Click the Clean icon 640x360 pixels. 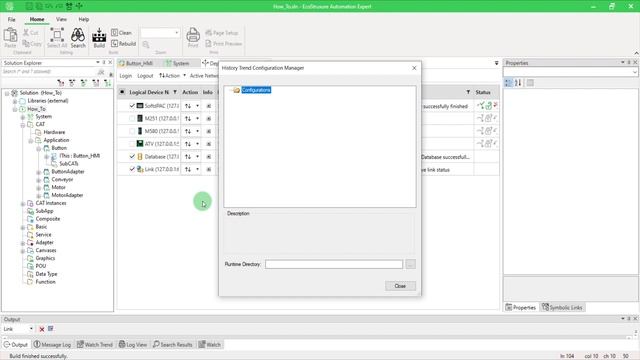pyautogui.click(x=114, y=32)
